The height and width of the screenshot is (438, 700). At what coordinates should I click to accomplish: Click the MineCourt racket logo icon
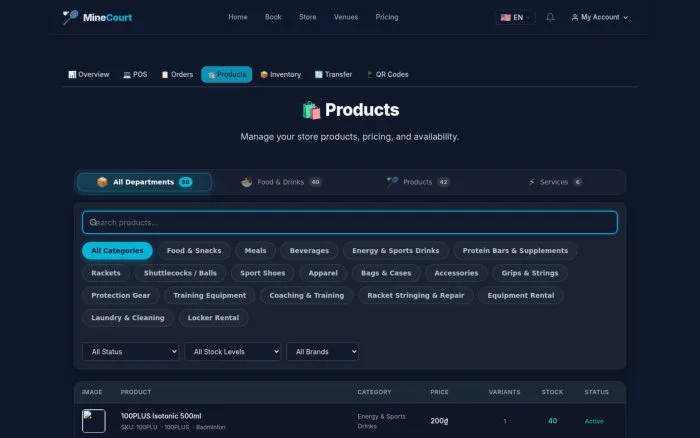[x=70, y=17]
